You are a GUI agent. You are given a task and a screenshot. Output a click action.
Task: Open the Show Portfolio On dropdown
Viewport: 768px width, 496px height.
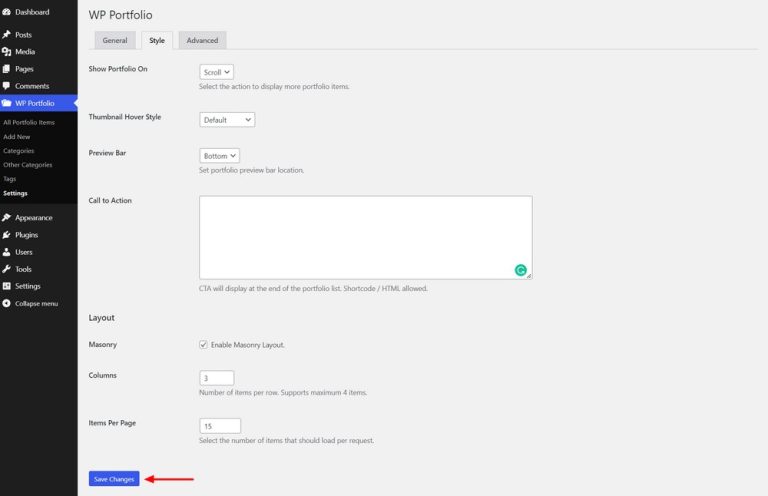click(x=216, y=72)
